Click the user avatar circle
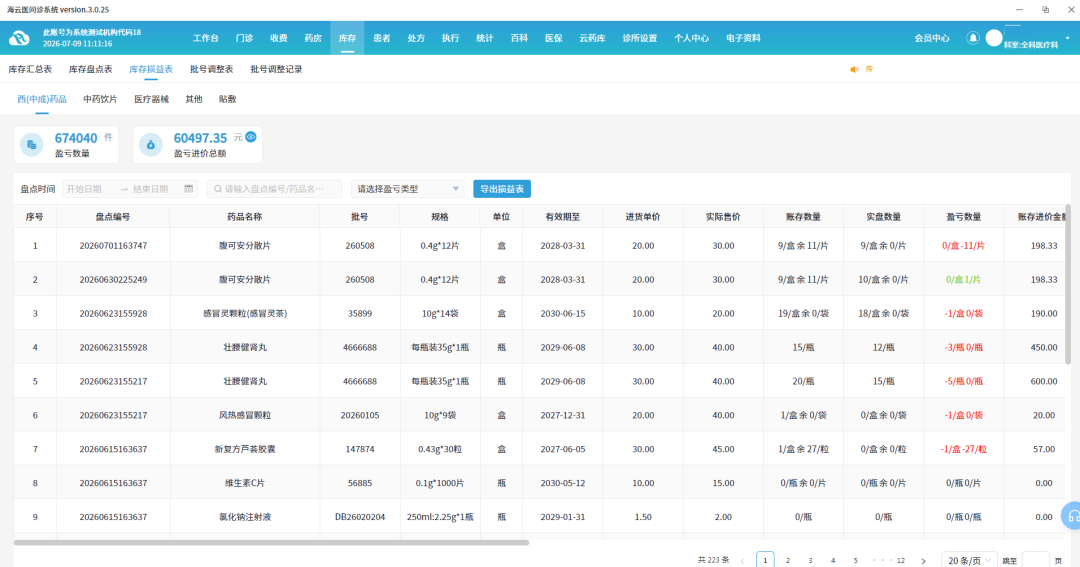This screenshot has width=1080, height=567. tap(994, 38)
